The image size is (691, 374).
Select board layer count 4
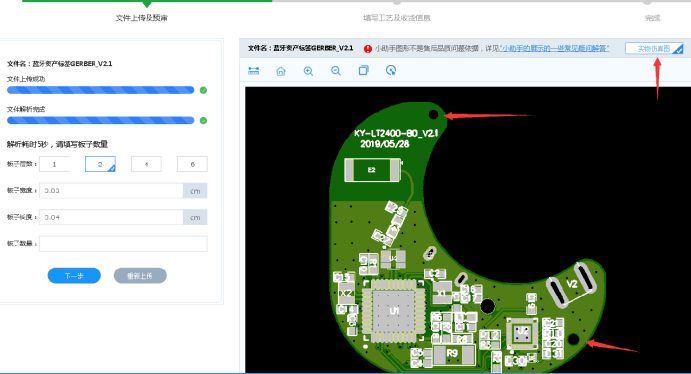click(x=146, y=164)
